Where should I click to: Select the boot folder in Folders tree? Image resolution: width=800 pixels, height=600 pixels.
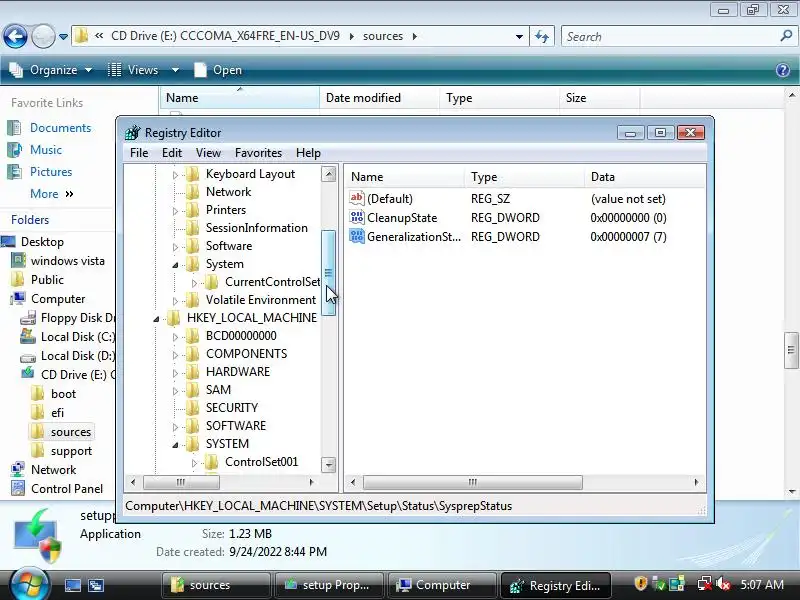63,394
